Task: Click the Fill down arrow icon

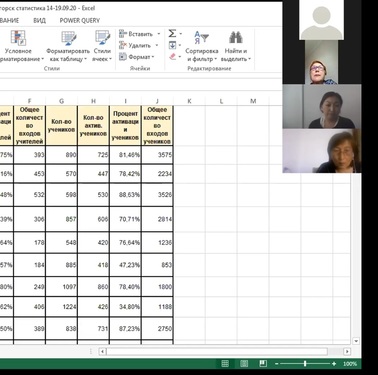Action: pyautogui.click(x=172, y=45)
